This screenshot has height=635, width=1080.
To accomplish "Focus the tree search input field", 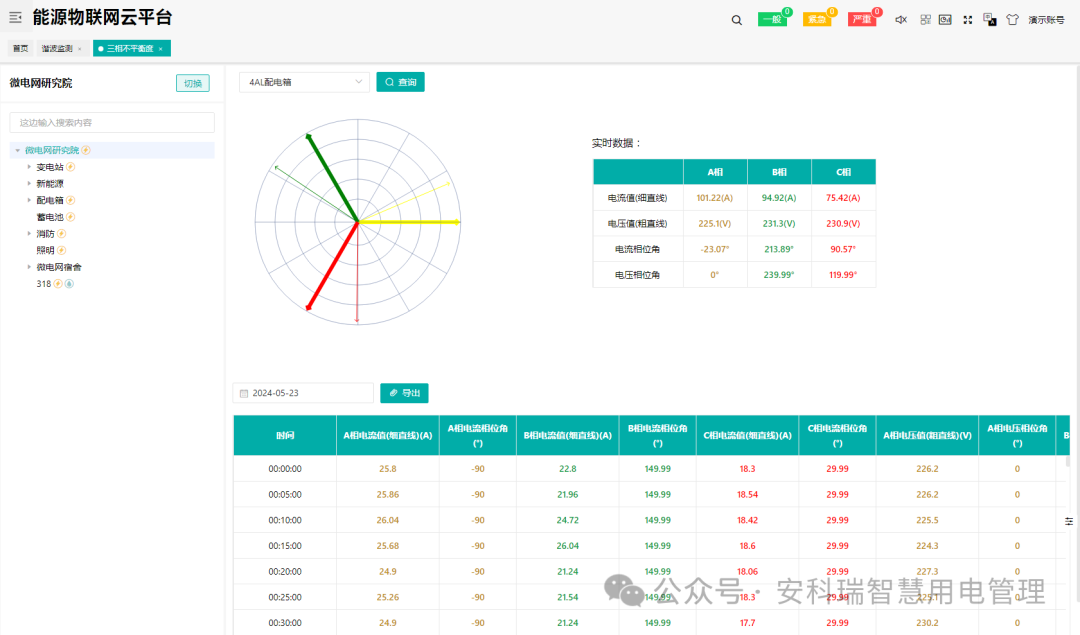I will [112, 123].
